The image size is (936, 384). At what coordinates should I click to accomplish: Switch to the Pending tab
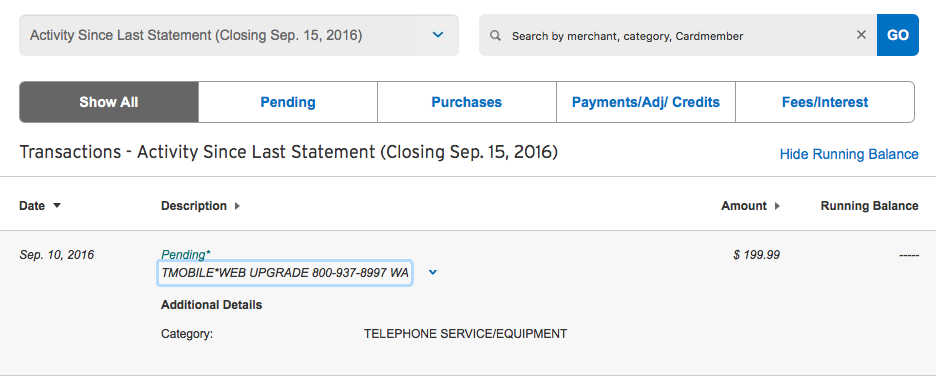click(288, 102)
